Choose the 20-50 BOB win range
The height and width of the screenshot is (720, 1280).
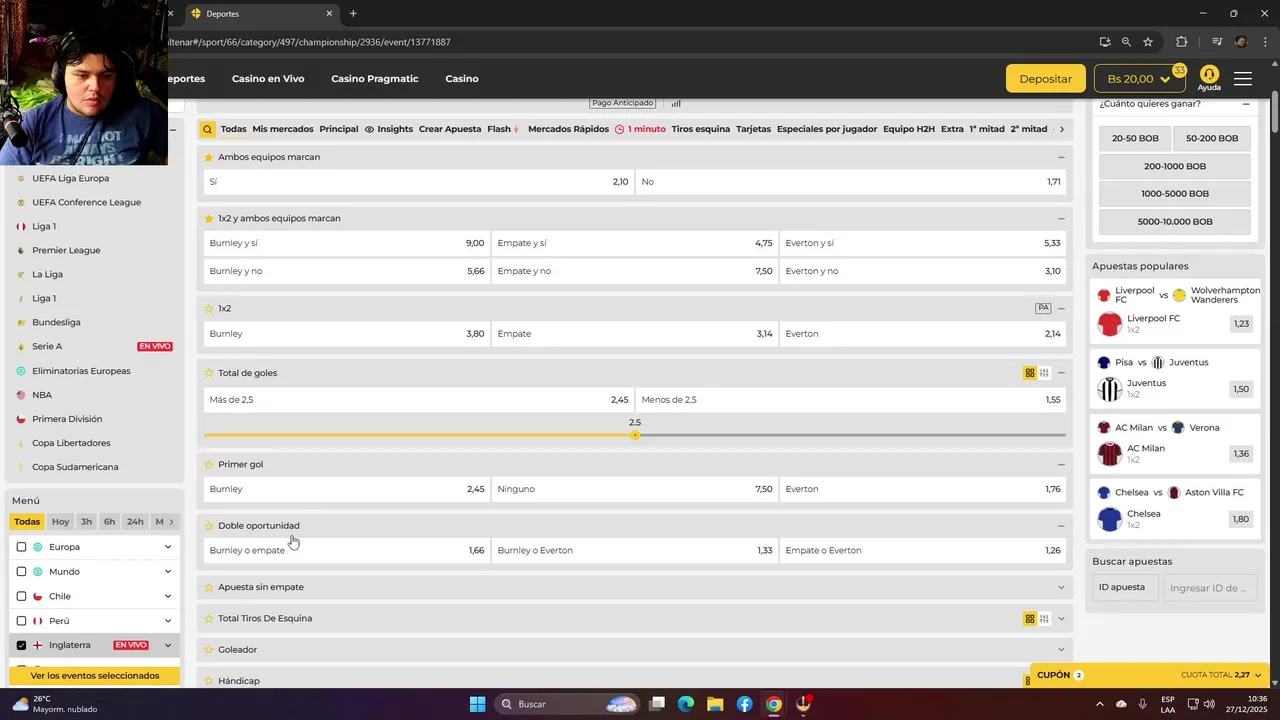pos(1135,138)
